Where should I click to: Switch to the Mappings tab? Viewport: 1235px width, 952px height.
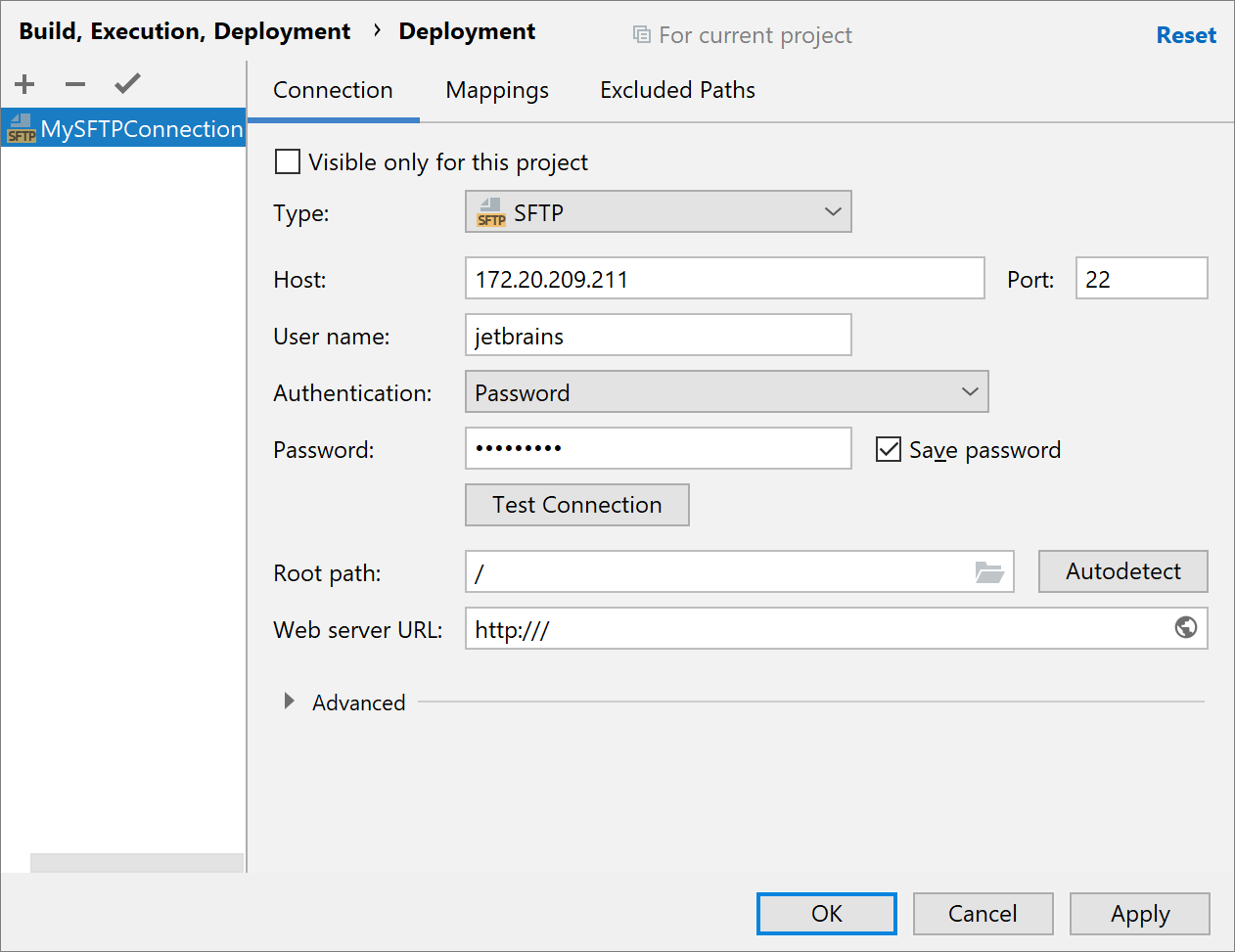(496, 89)
